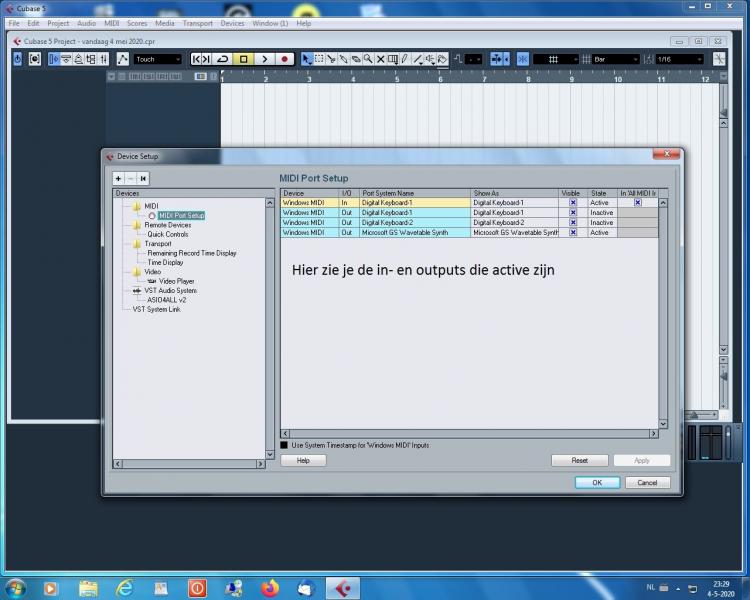The image size is (750, 600).
Task: Open Firefox from the taskbar
Action: coord(270,588)
